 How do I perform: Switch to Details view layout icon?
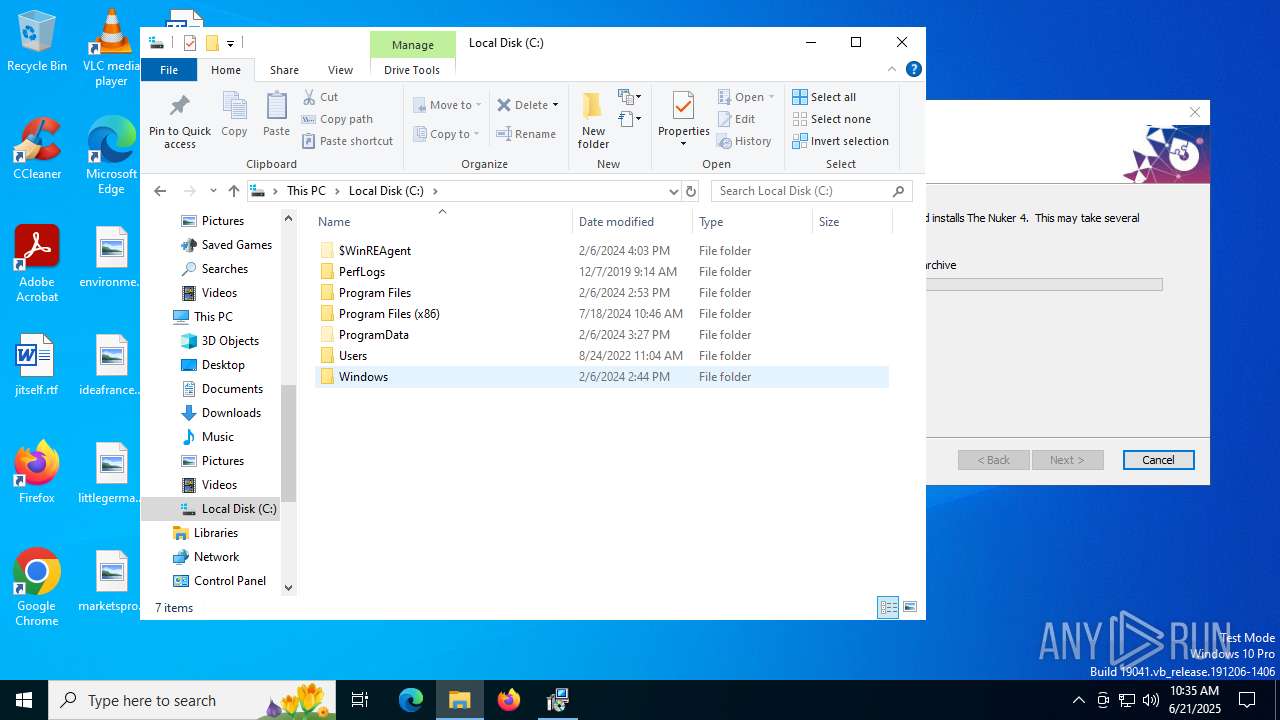click(888, 607)
